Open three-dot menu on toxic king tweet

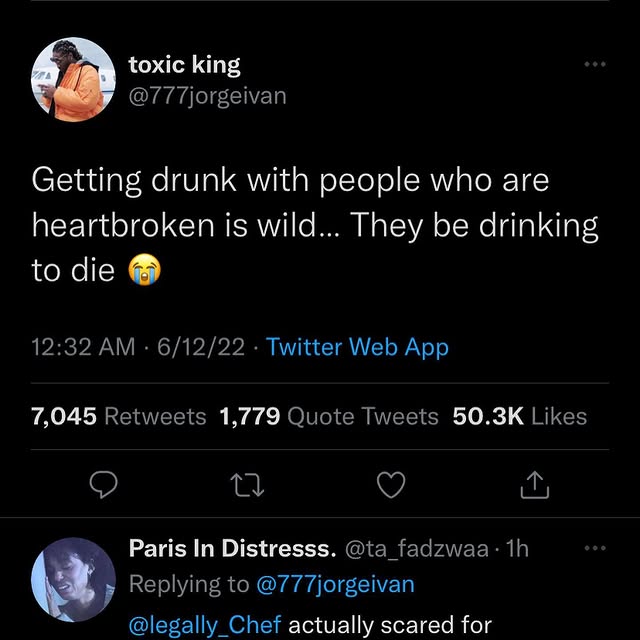point(595,65)
